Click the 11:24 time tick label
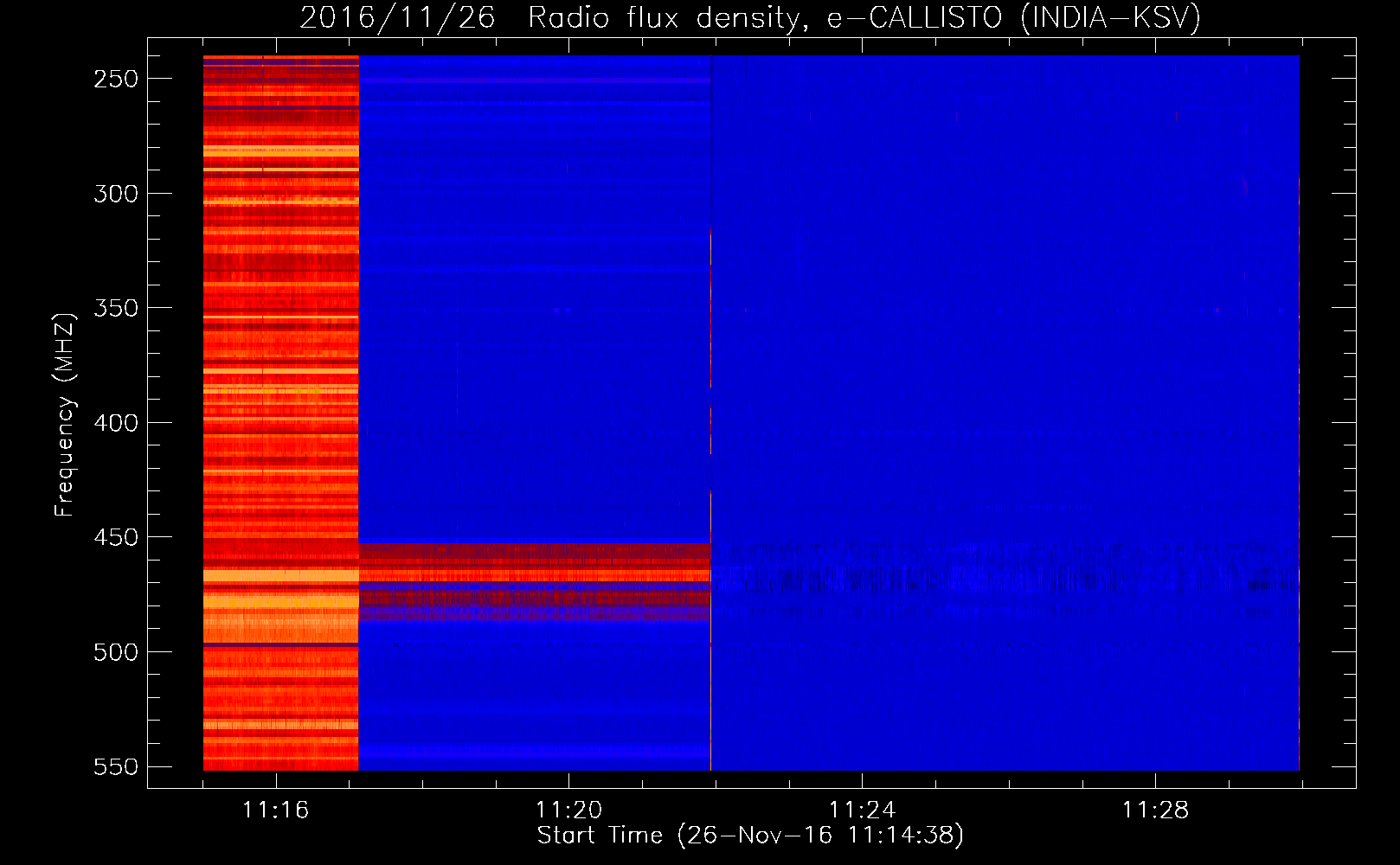 click(x=862, y=811)
